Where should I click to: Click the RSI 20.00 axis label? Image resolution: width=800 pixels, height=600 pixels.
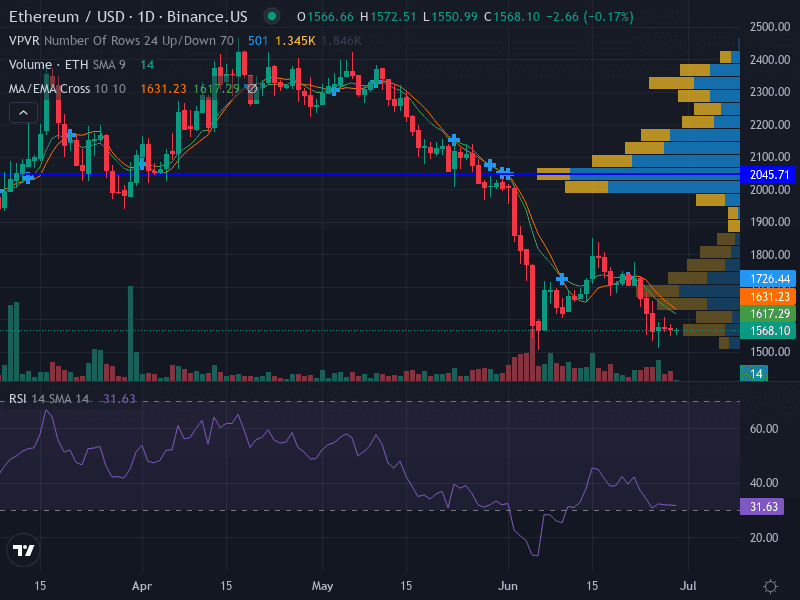[764, 538]
